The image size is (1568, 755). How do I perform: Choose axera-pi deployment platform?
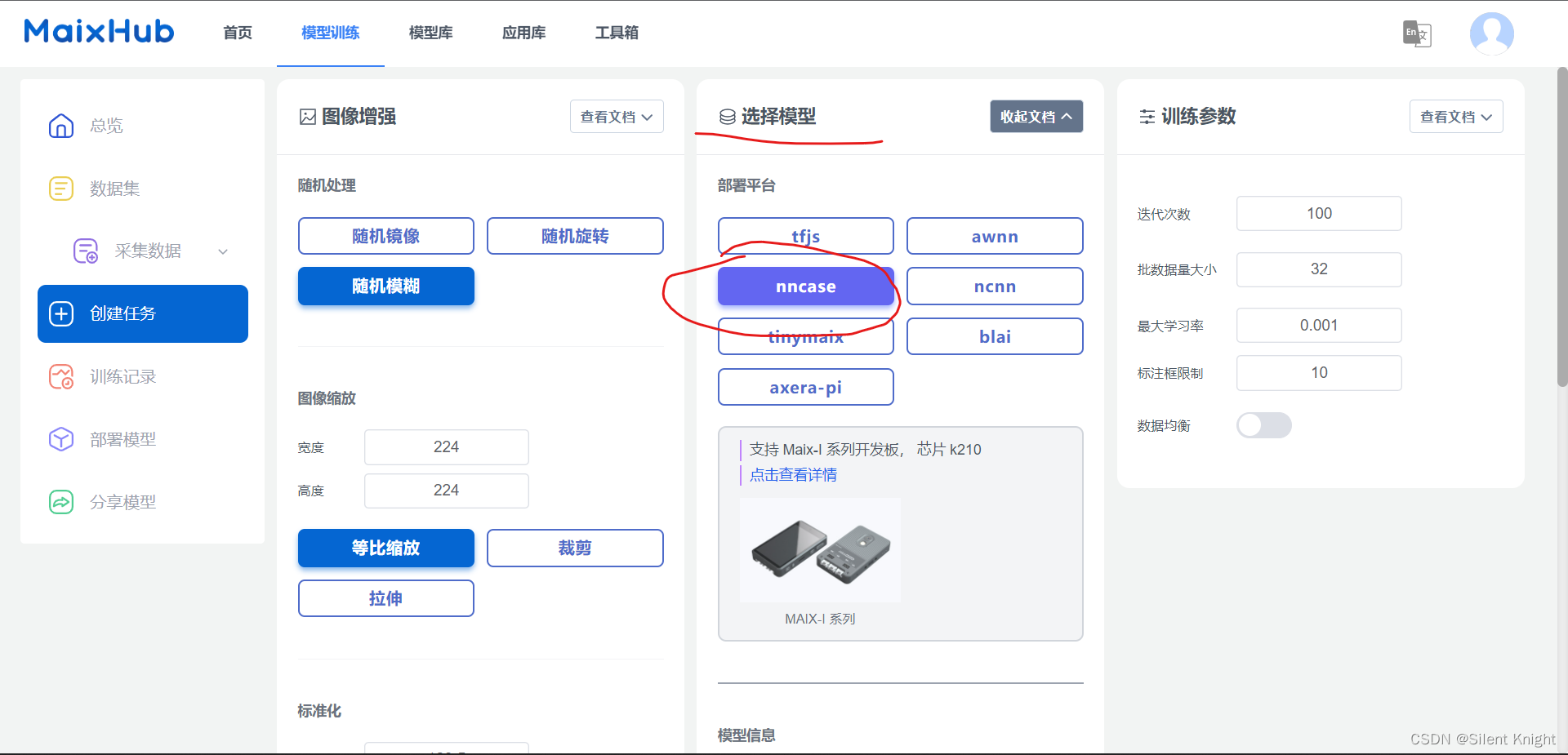[x=806, y=387]
